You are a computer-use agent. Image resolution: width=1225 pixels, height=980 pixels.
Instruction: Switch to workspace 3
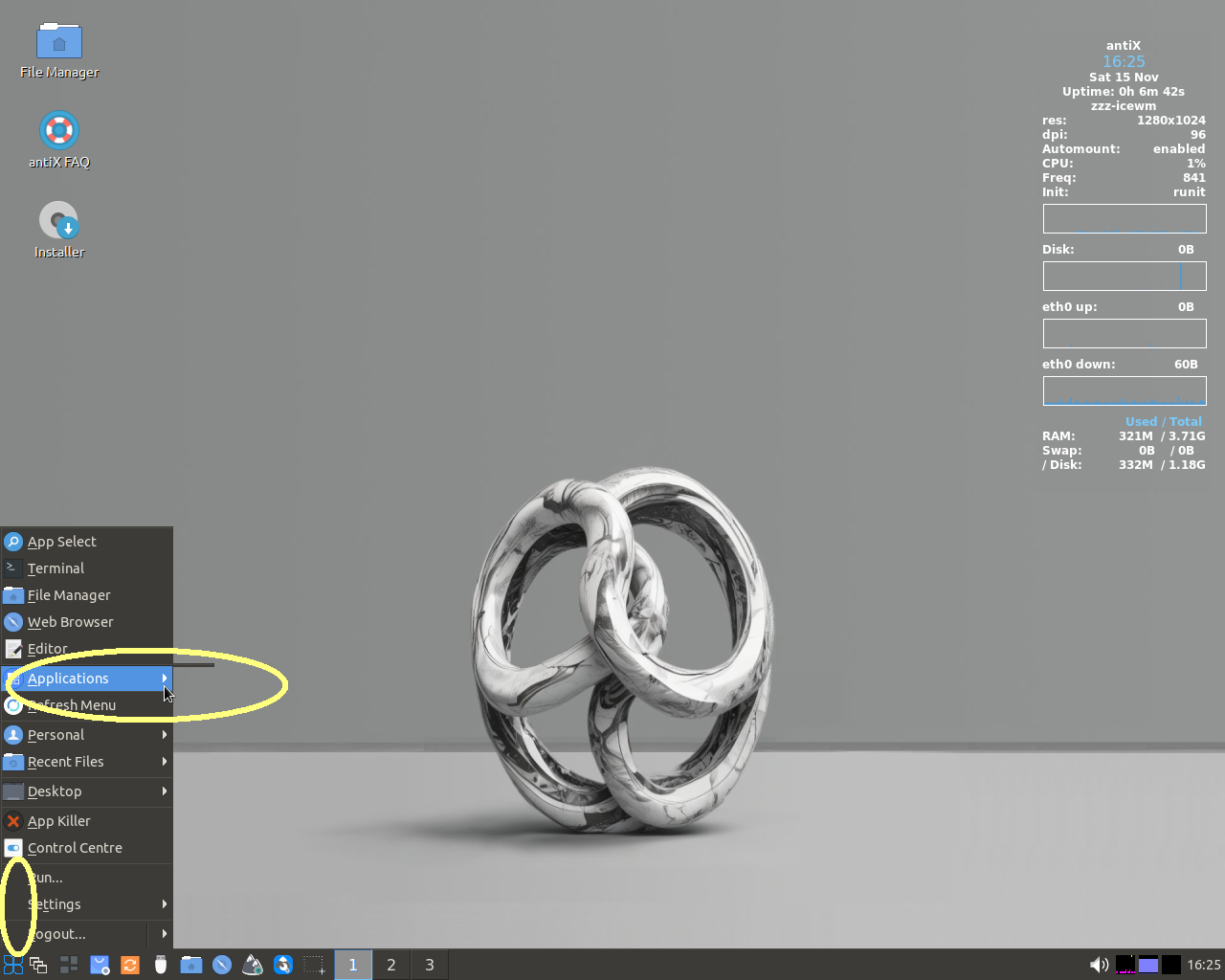pos(429,965)
